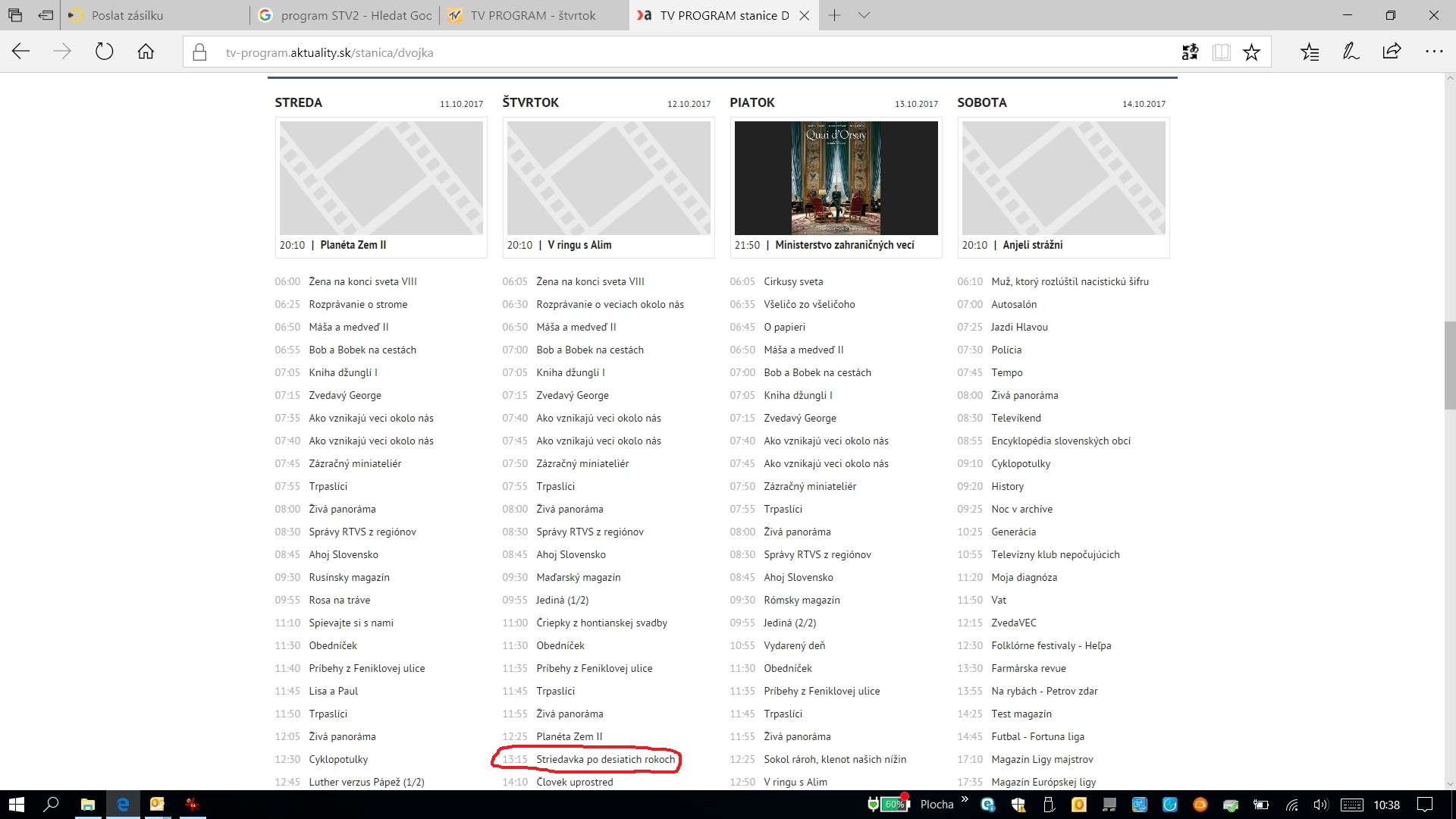
Task: Open Cirkusy sveta program
Action: click(793, 281)
